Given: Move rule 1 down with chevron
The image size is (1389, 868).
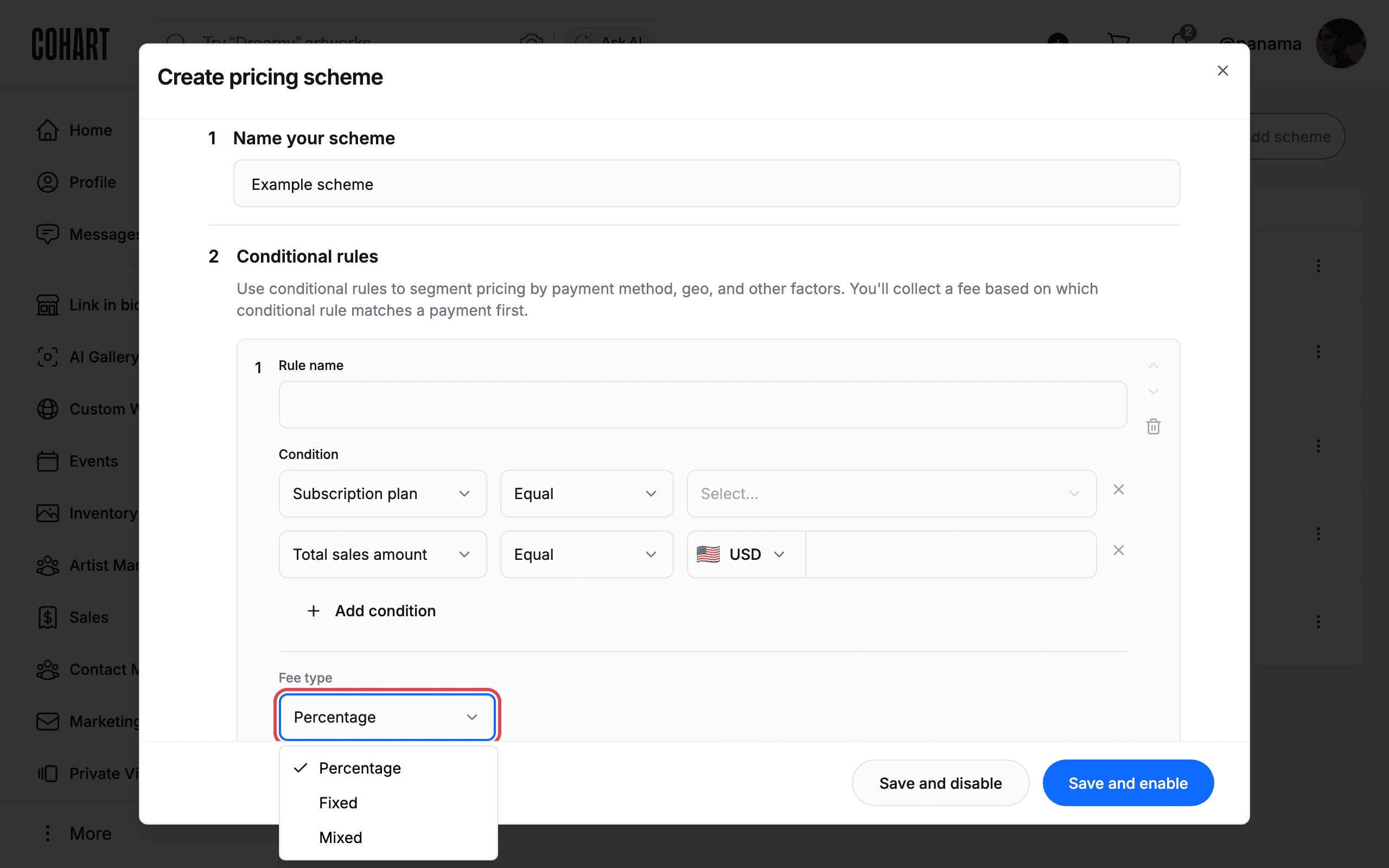Looking at the screenshot, I should point(1153,392).
